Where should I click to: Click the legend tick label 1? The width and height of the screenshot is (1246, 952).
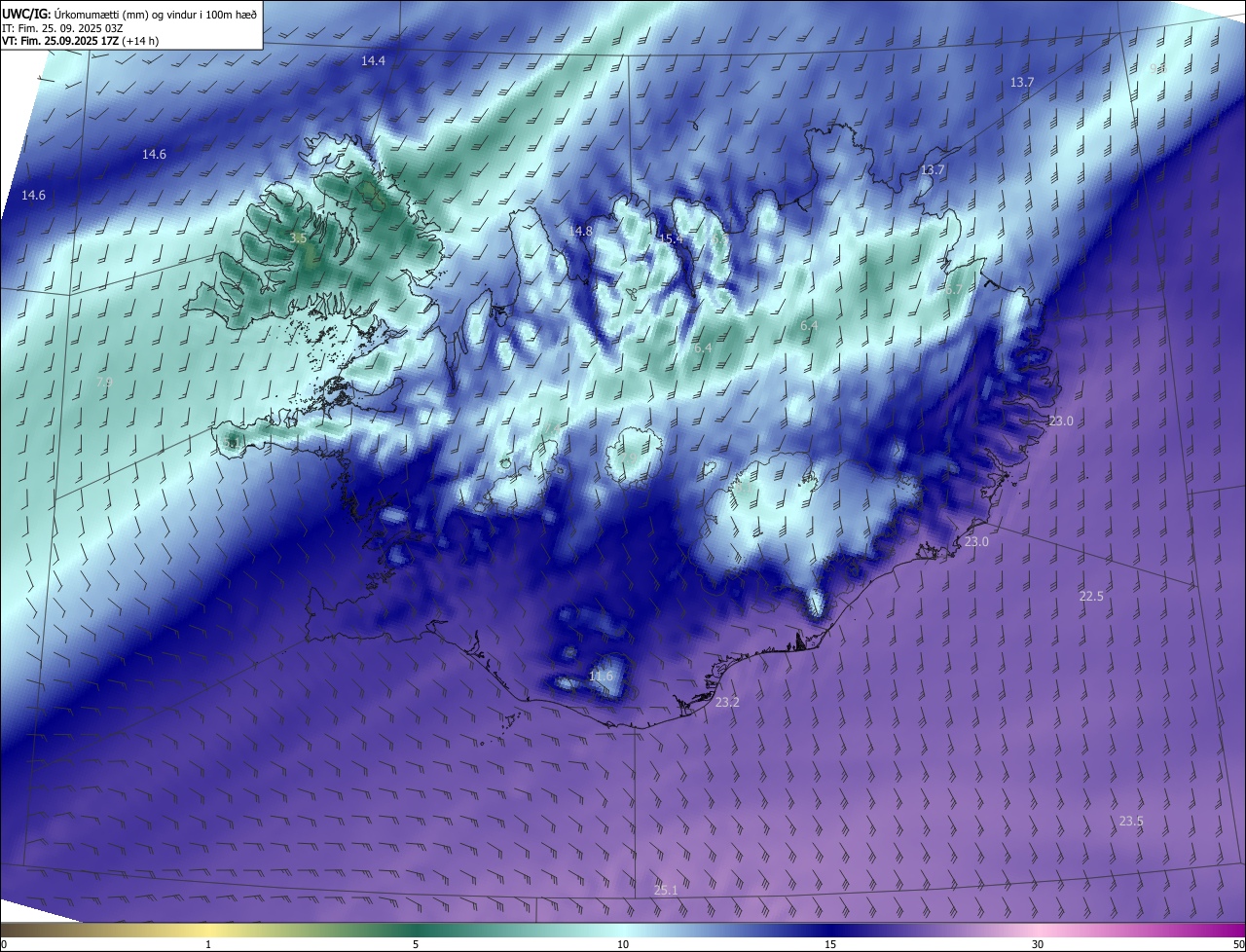coord(208,944)
